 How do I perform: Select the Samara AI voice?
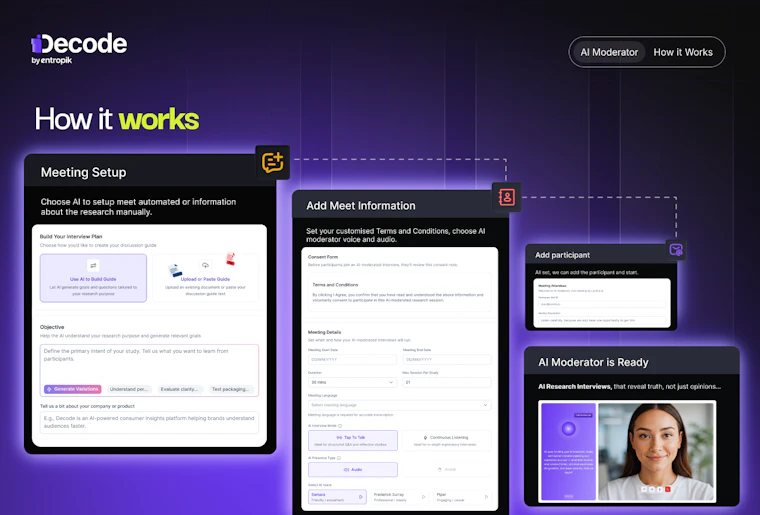click(337, 497)
